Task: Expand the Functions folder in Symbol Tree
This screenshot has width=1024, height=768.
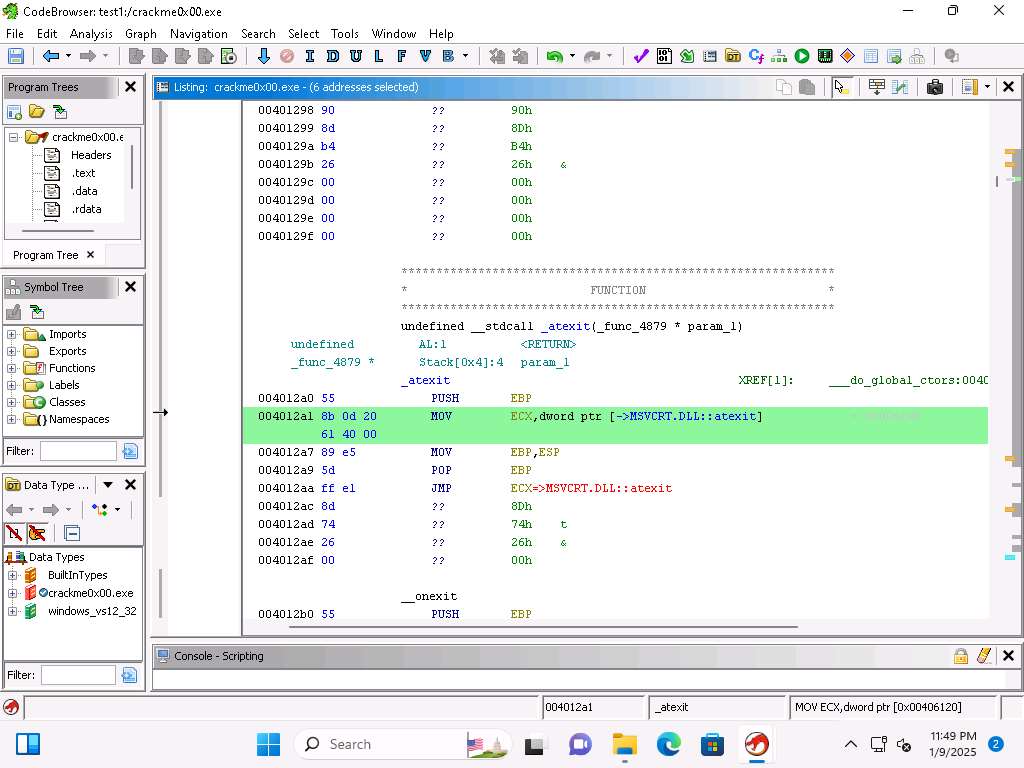Action: coord(12,368)
